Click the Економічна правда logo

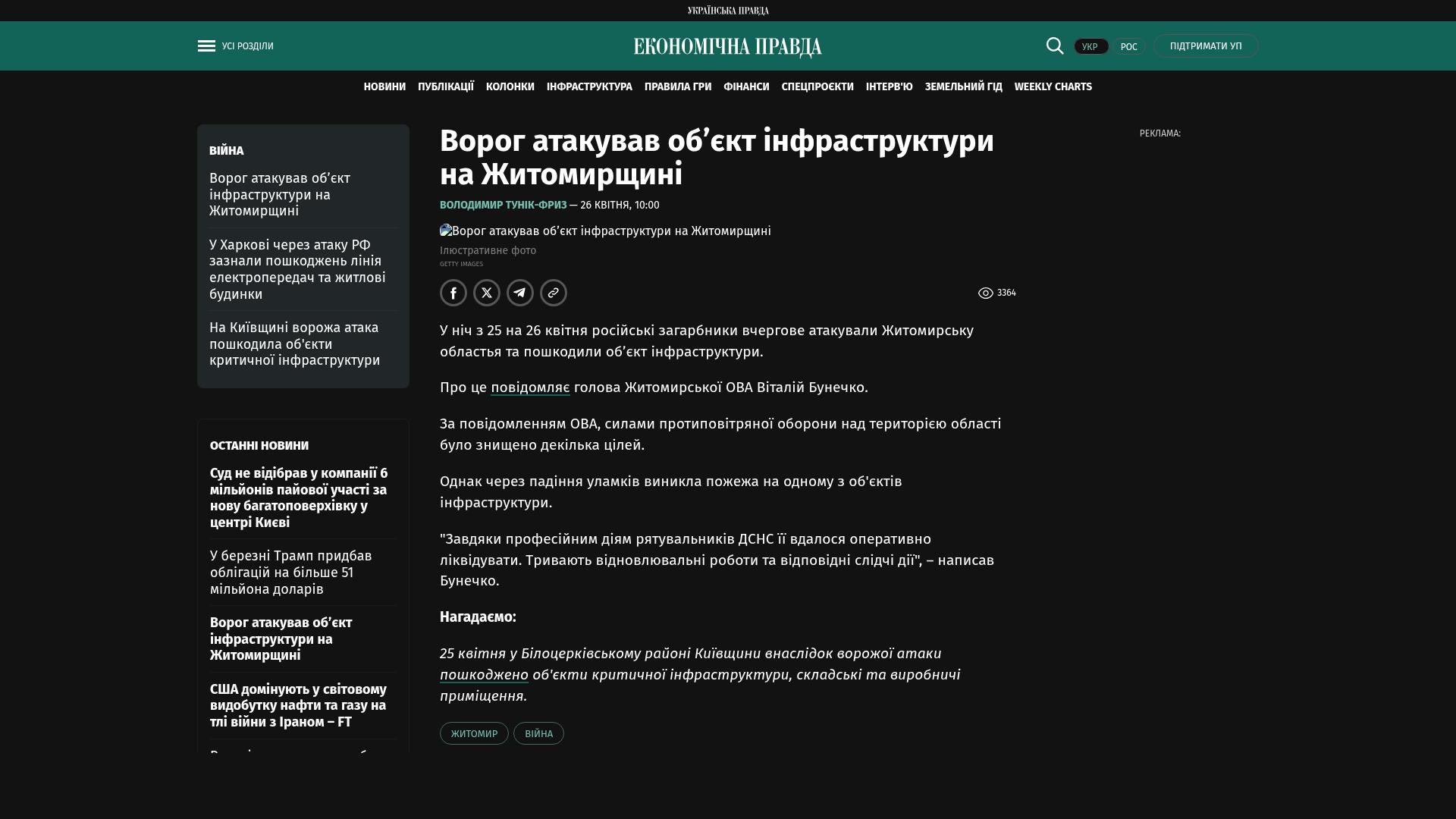tap(728, 47)
